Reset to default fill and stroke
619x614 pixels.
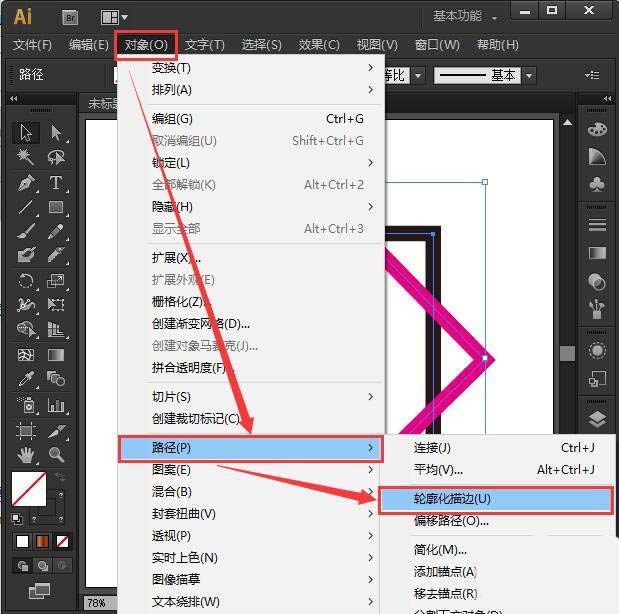tap(17, 519)
